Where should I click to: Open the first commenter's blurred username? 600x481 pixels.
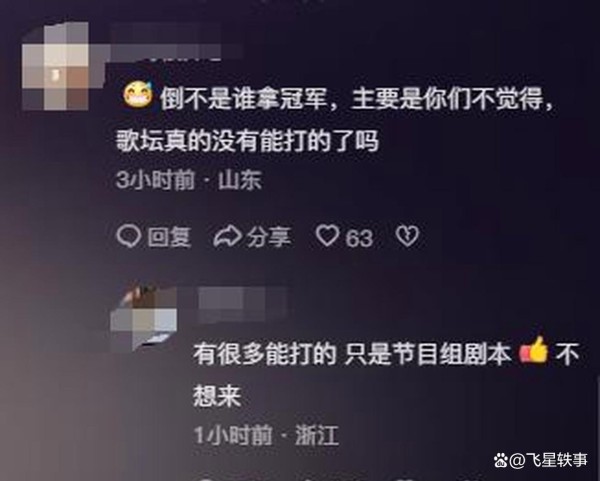pos(167,43)
